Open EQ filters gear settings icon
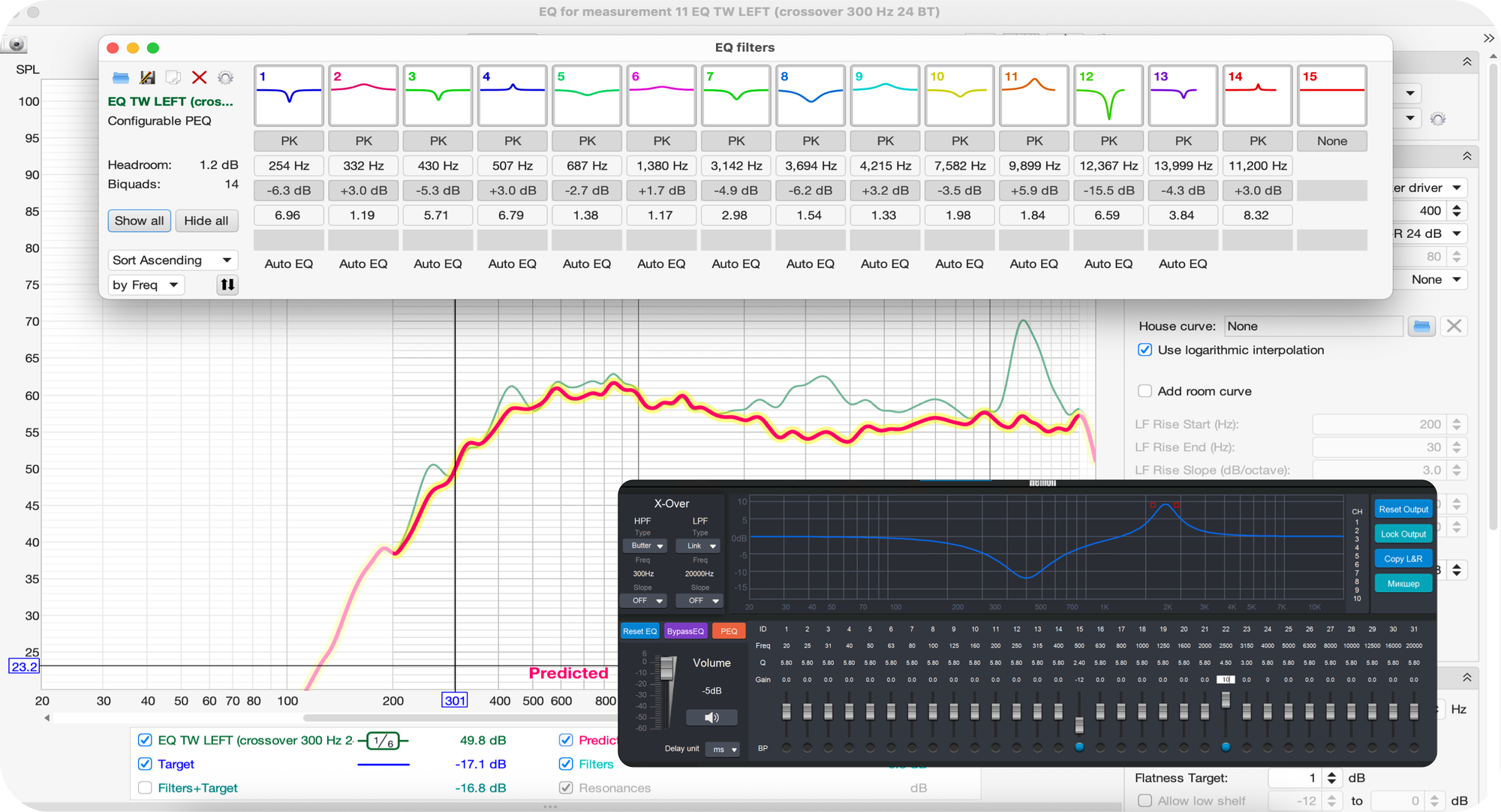Screen dimensions: 1501x812 pos(225,78)
